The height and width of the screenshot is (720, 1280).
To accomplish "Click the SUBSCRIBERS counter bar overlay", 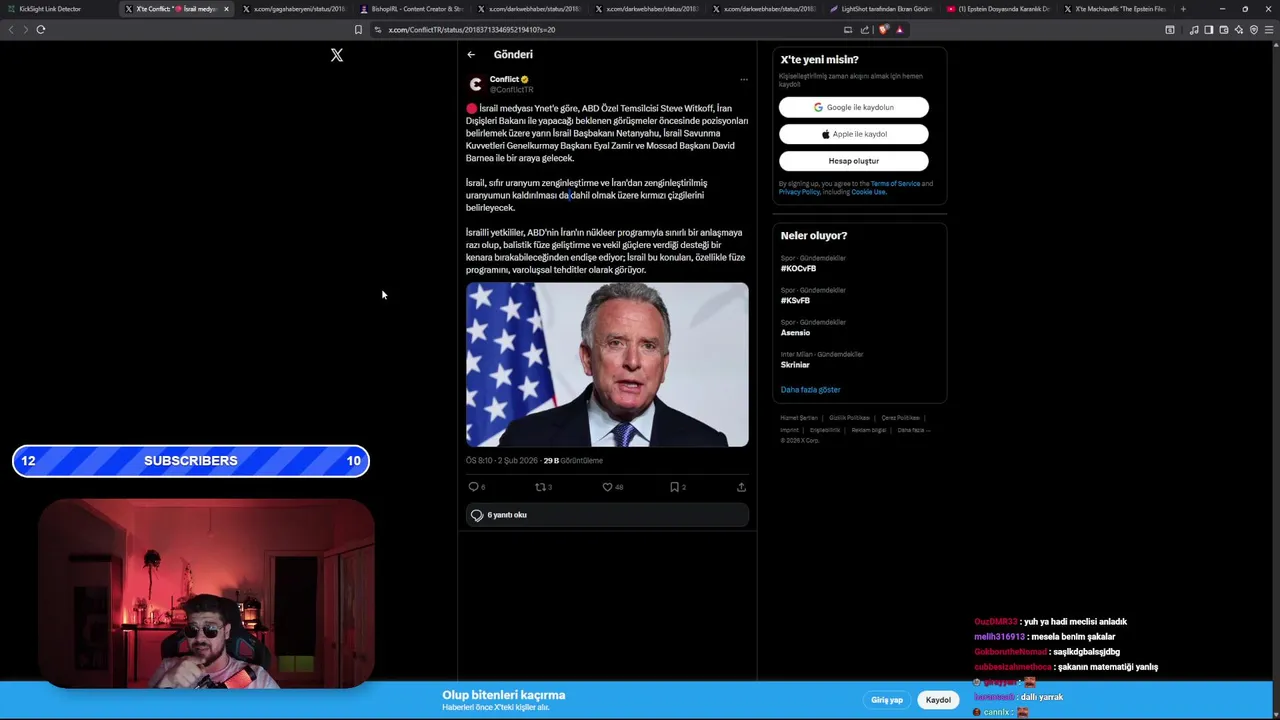I will 191,461.
